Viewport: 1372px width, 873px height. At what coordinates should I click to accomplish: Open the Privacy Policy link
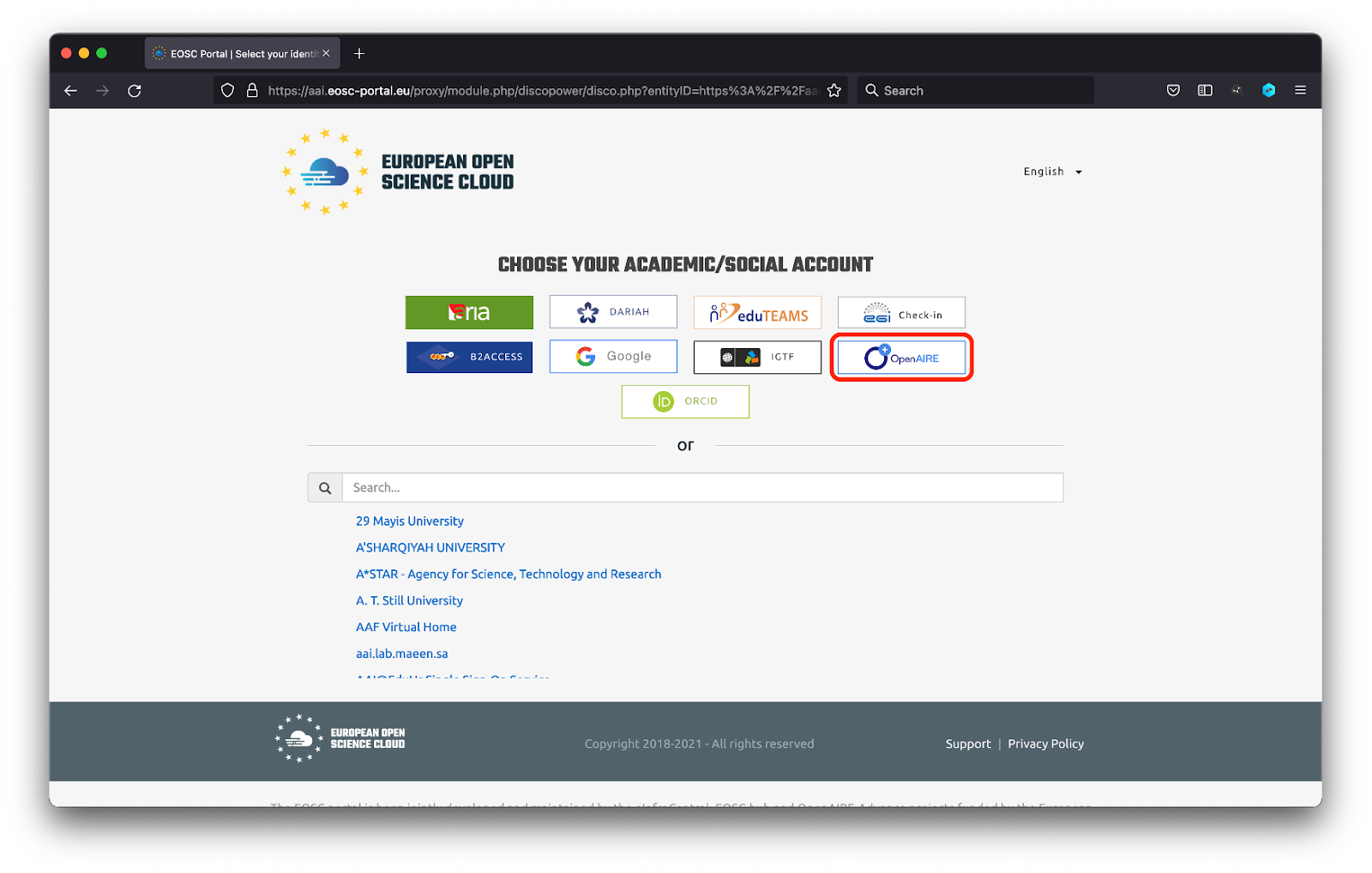point(1046,744)
